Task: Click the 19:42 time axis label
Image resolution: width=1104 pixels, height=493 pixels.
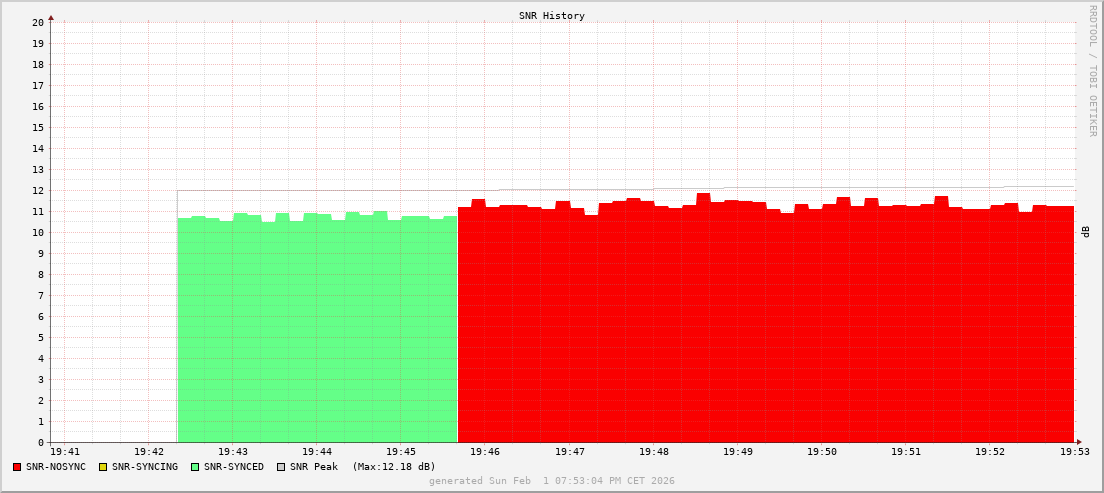Action: pos(148,452)
